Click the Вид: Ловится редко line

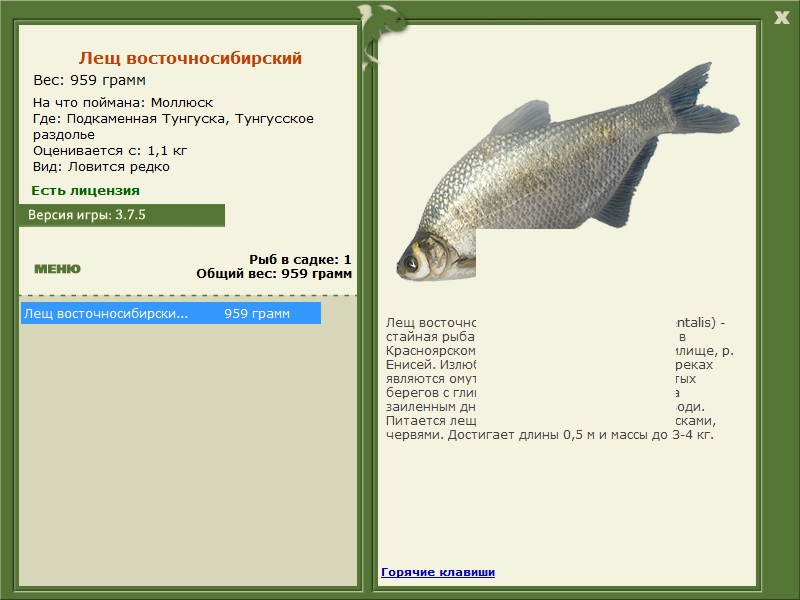[102, 167]
